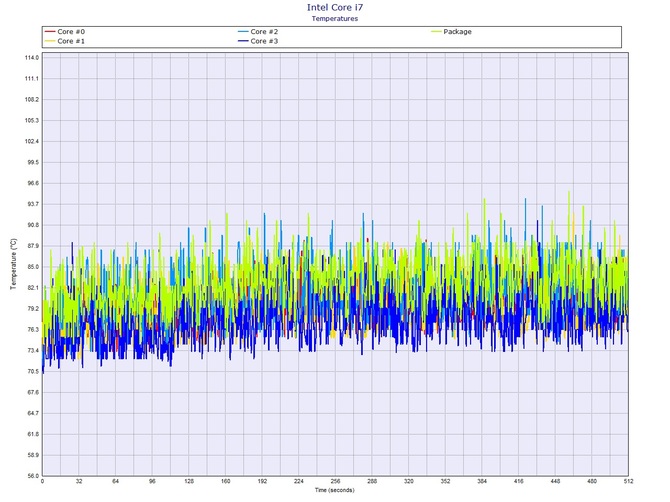Viewport: 670px width, 502px height.
Task: Click the 416 x-axis tick label
Action: pos(519,481)
